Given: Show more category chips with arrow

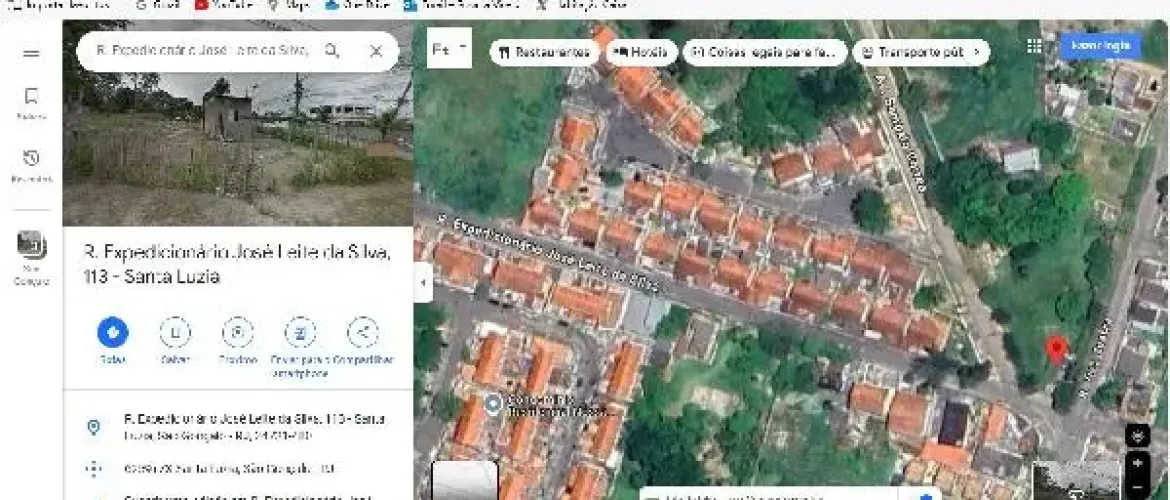Looking at the screenshot, I should click(977, 52).
